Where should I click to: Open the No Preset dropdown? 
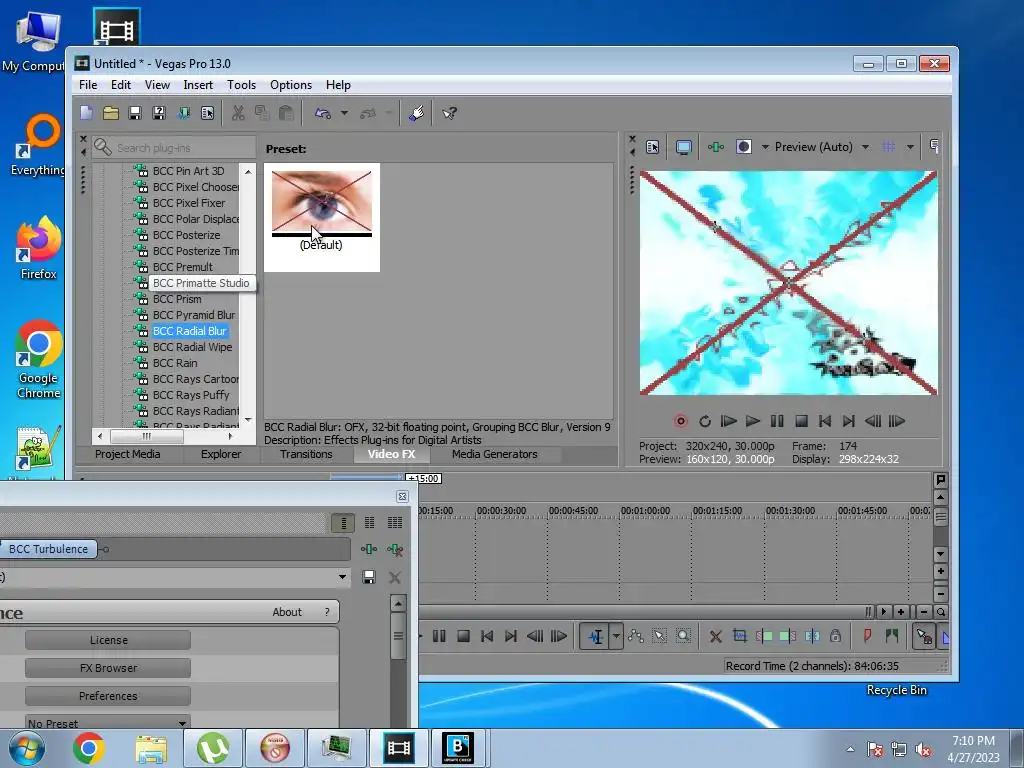[x=108, y=723]
